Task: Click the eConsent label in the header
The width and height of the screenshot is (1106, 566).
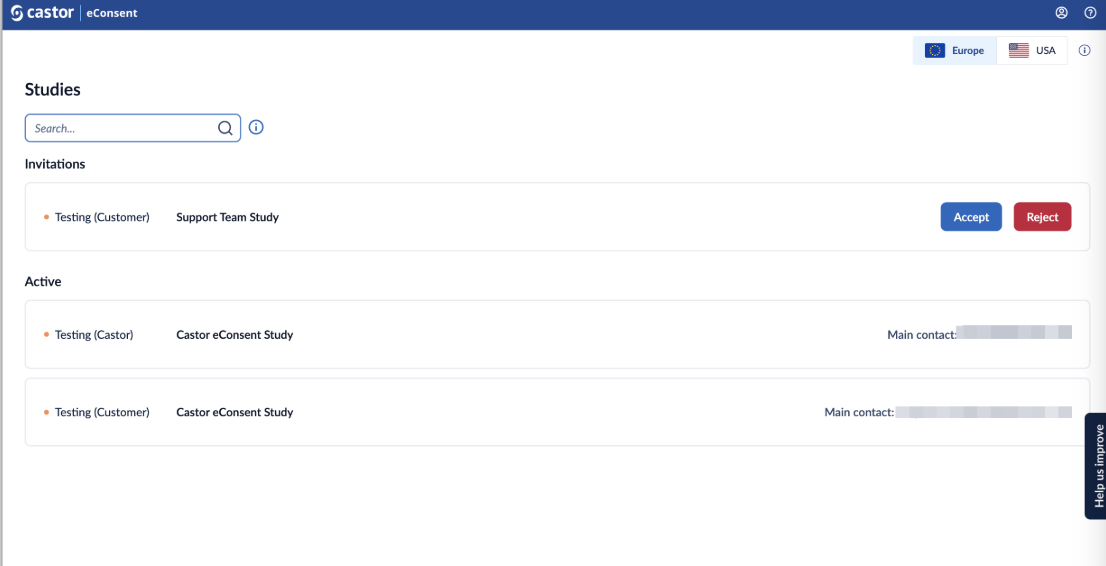Action: 112,13
